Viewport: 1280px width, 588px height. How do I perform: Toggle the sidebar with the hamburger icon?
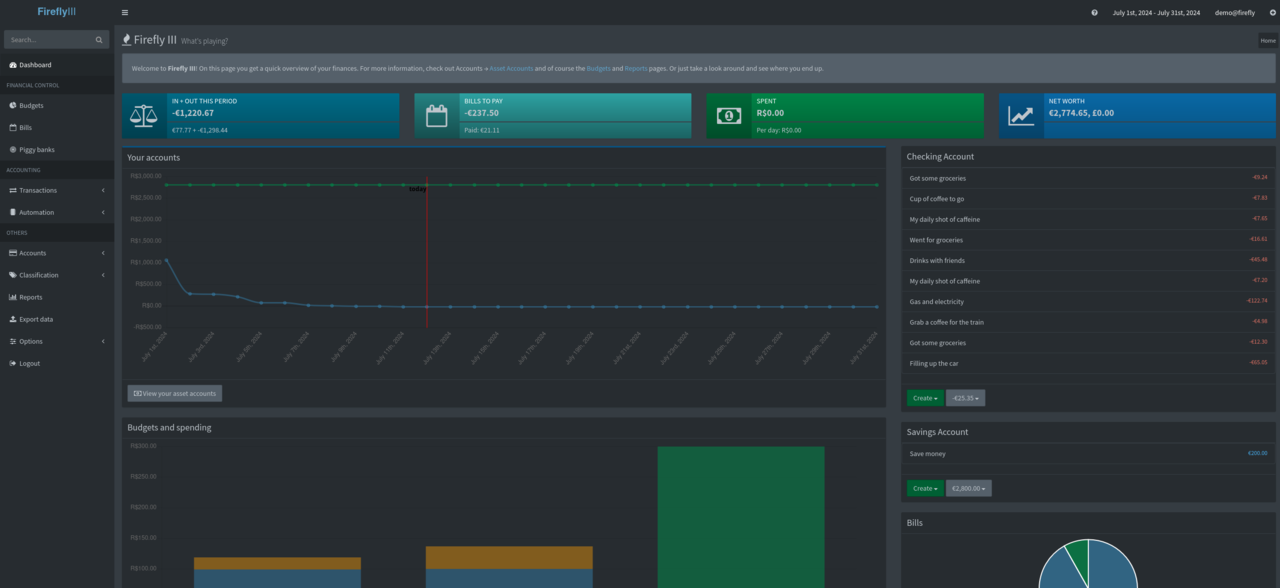click(x=125, y=13)
